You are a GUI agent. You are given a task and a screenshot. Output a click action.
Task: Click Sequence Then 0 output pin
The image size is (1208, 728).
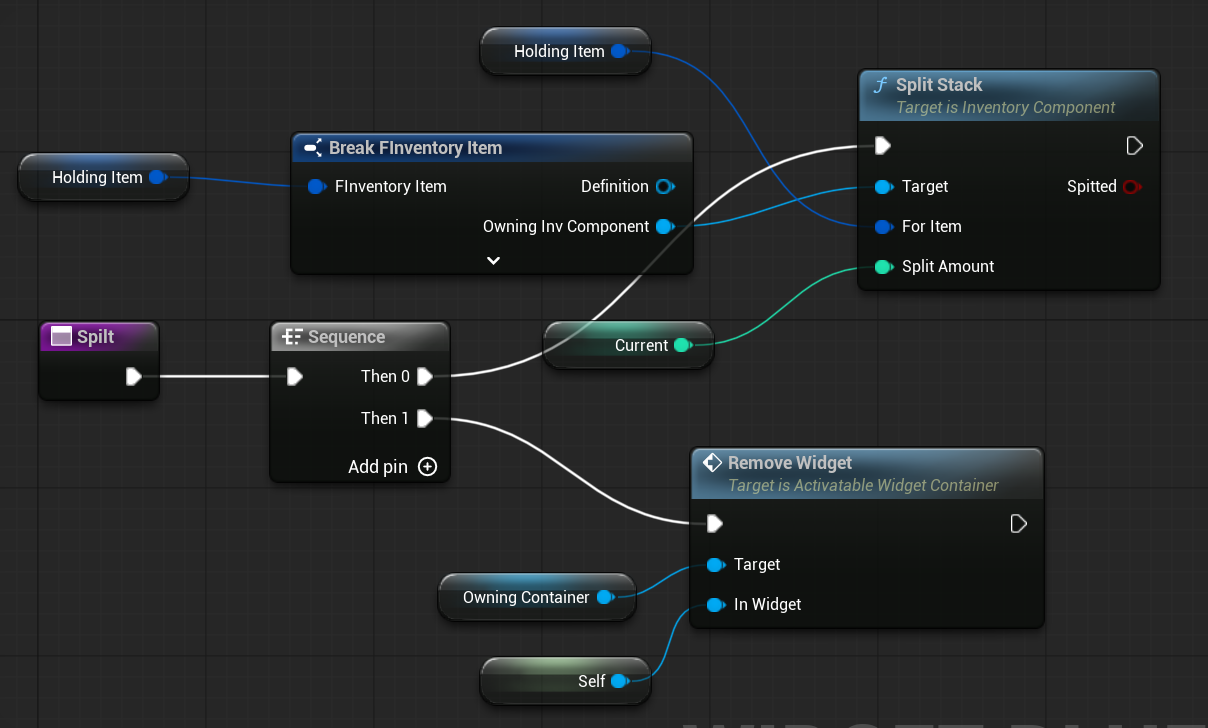[x=425, y=376]
